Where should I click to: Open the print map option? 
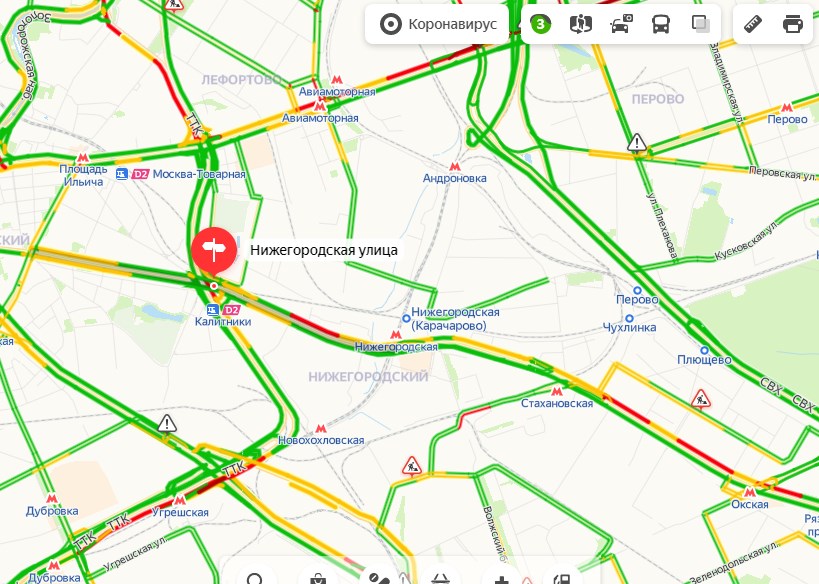pyautogui.click(x=792, y=24)
